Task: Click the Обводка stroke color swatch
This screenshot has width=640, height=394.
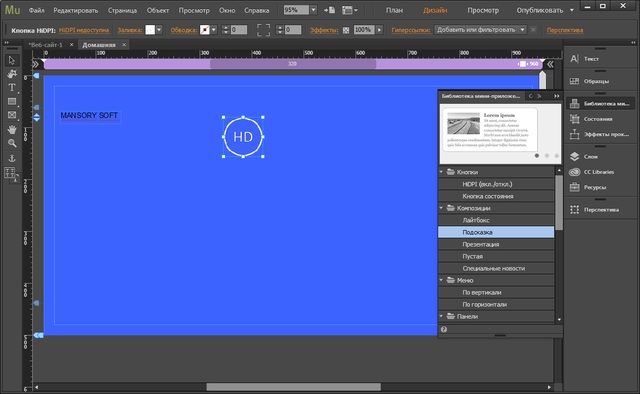Action: tap(204, 30)
